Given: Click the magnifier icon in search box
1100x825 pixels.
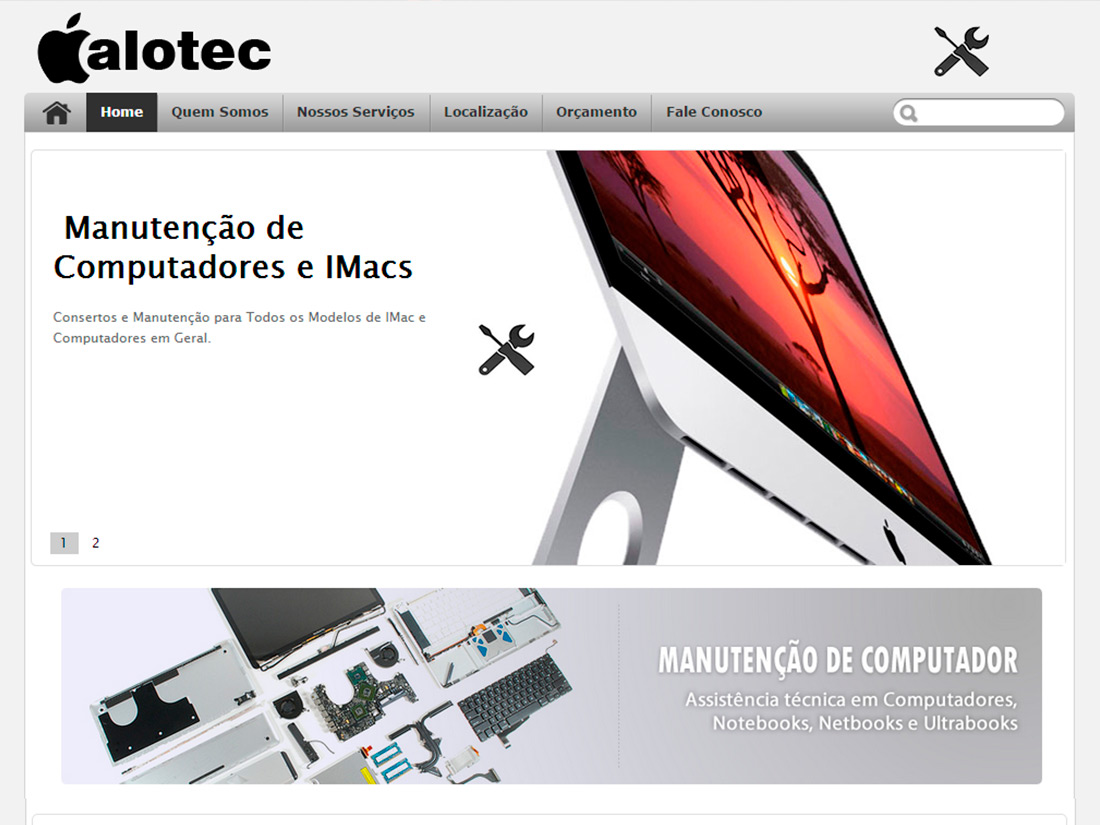Looking at the screenshot, I should 908,113.
